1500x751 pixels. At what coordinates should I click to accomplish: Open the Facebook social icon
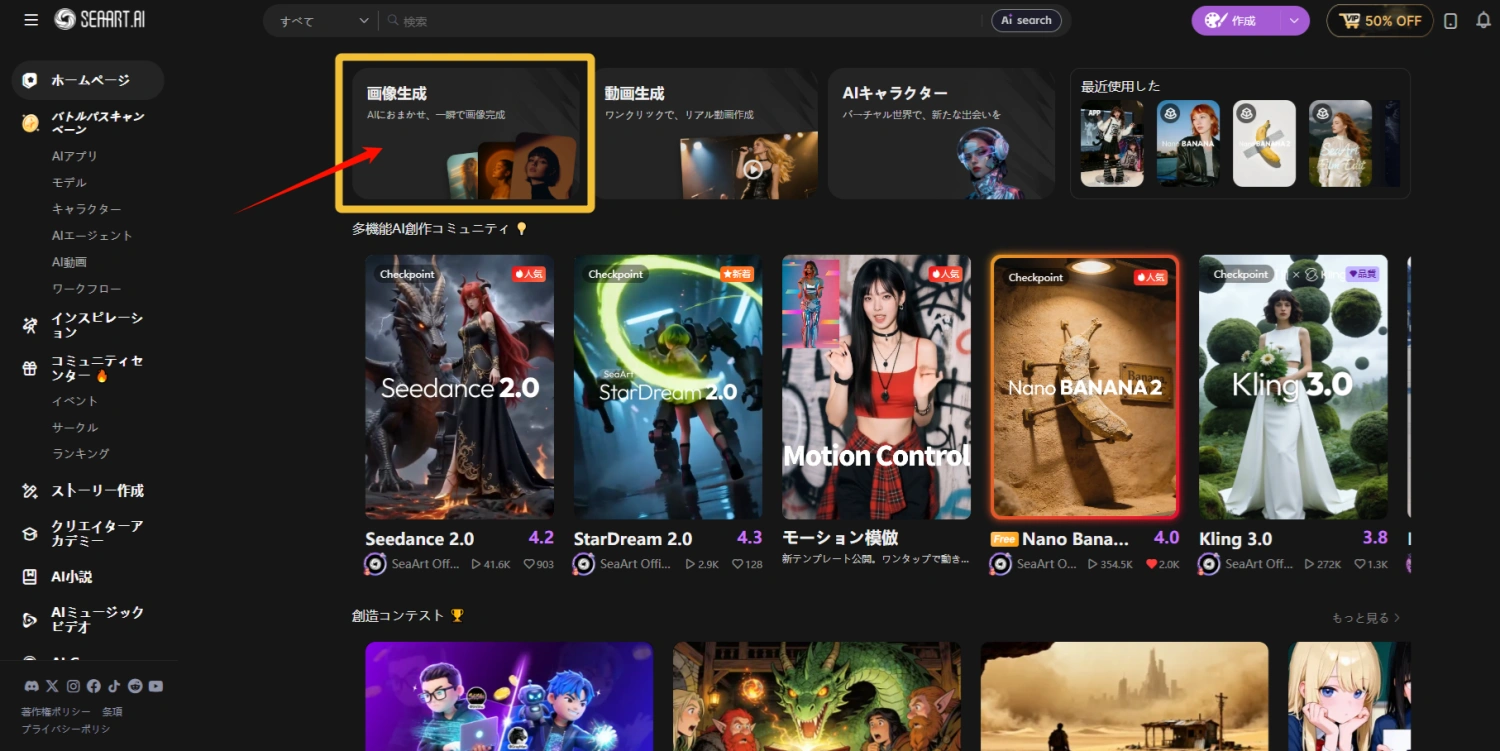[94, 686]
